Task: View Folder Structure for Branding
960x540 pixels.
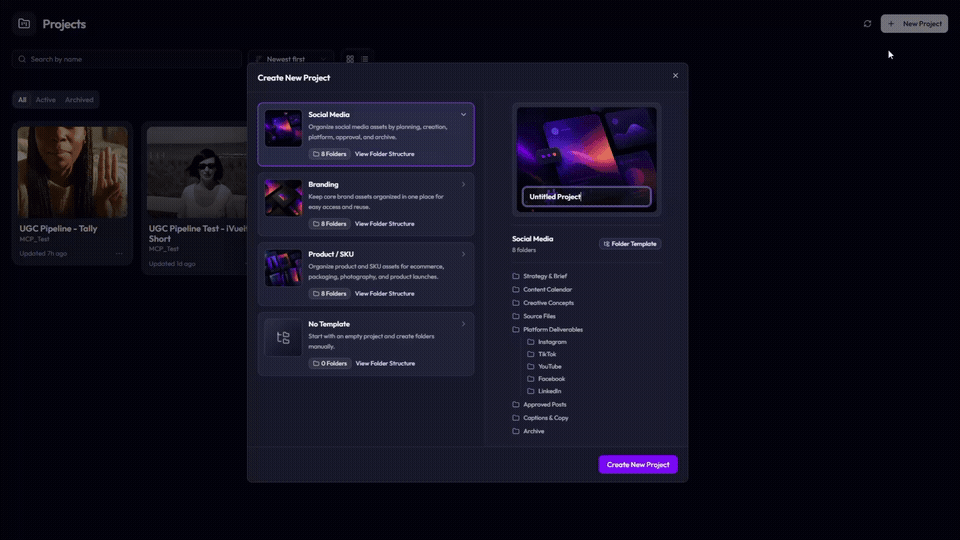Action: click(384, 224)
